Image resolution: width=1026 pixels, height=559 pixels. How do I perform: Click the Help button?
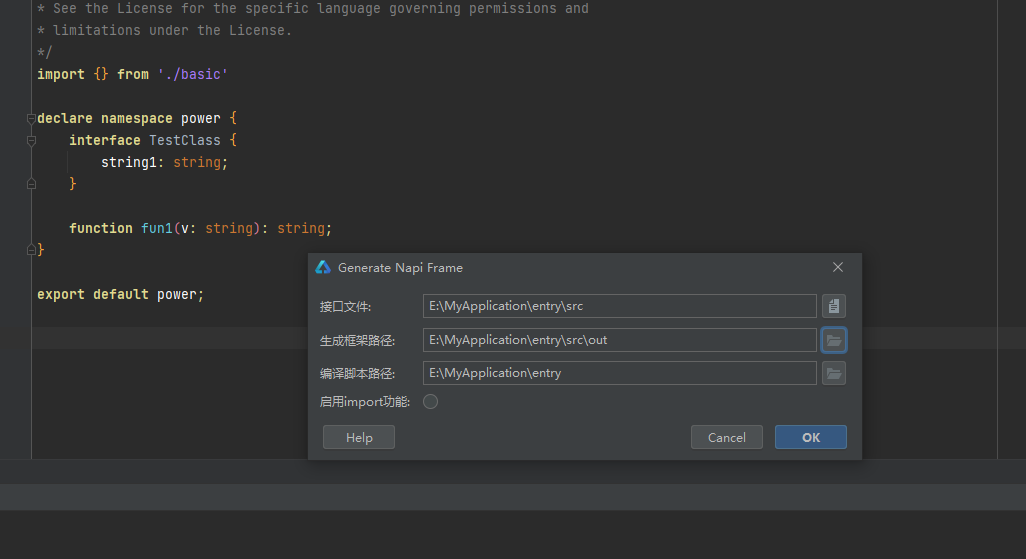(x=359, y=437)
